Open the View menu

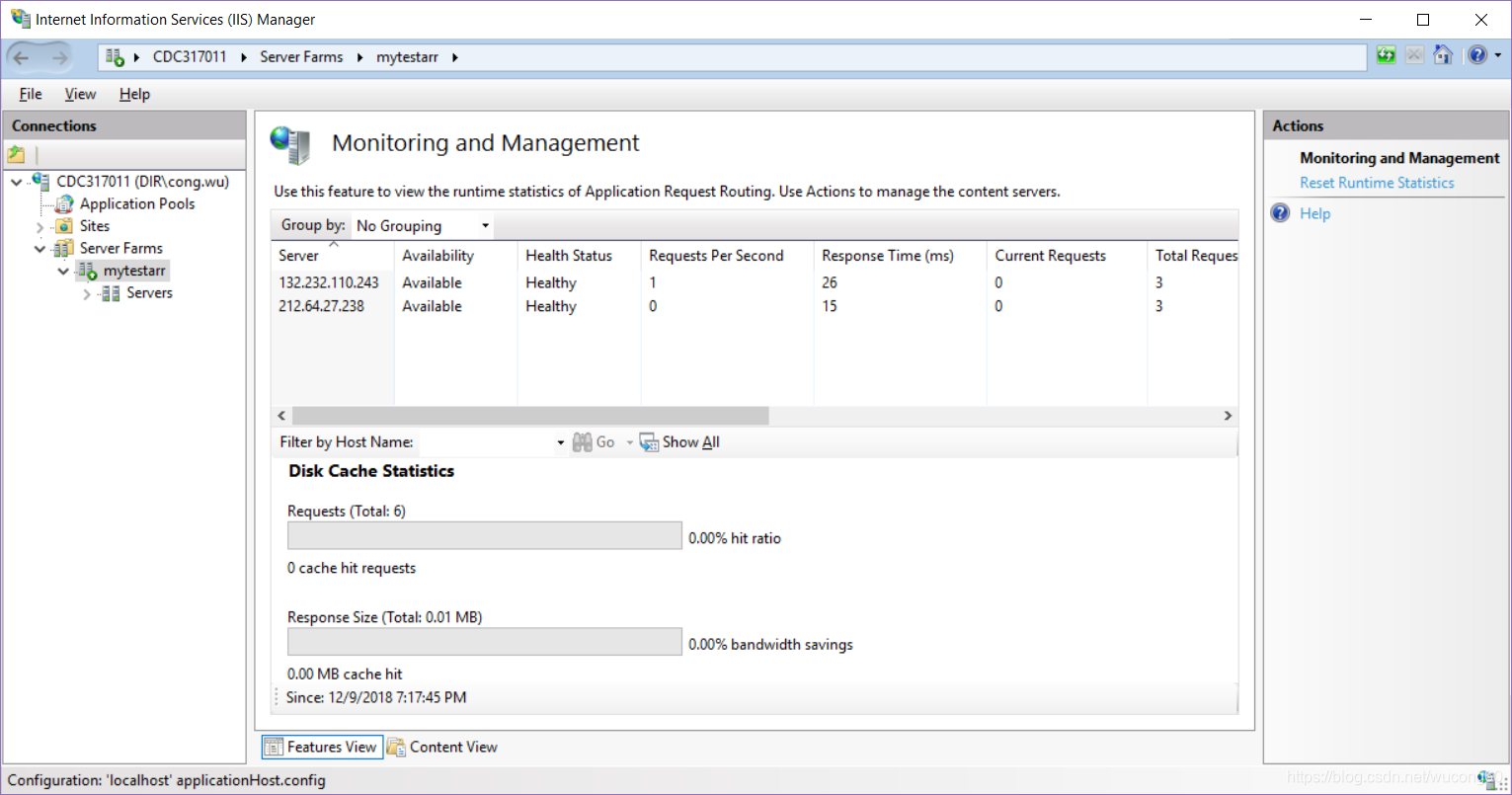80,94
